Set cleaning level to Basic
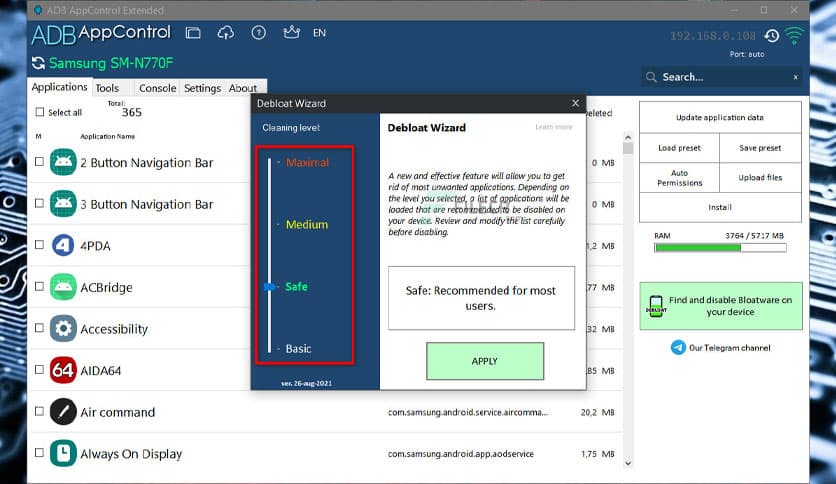This screenshot has width=836, height=484. tap(298, 349)
